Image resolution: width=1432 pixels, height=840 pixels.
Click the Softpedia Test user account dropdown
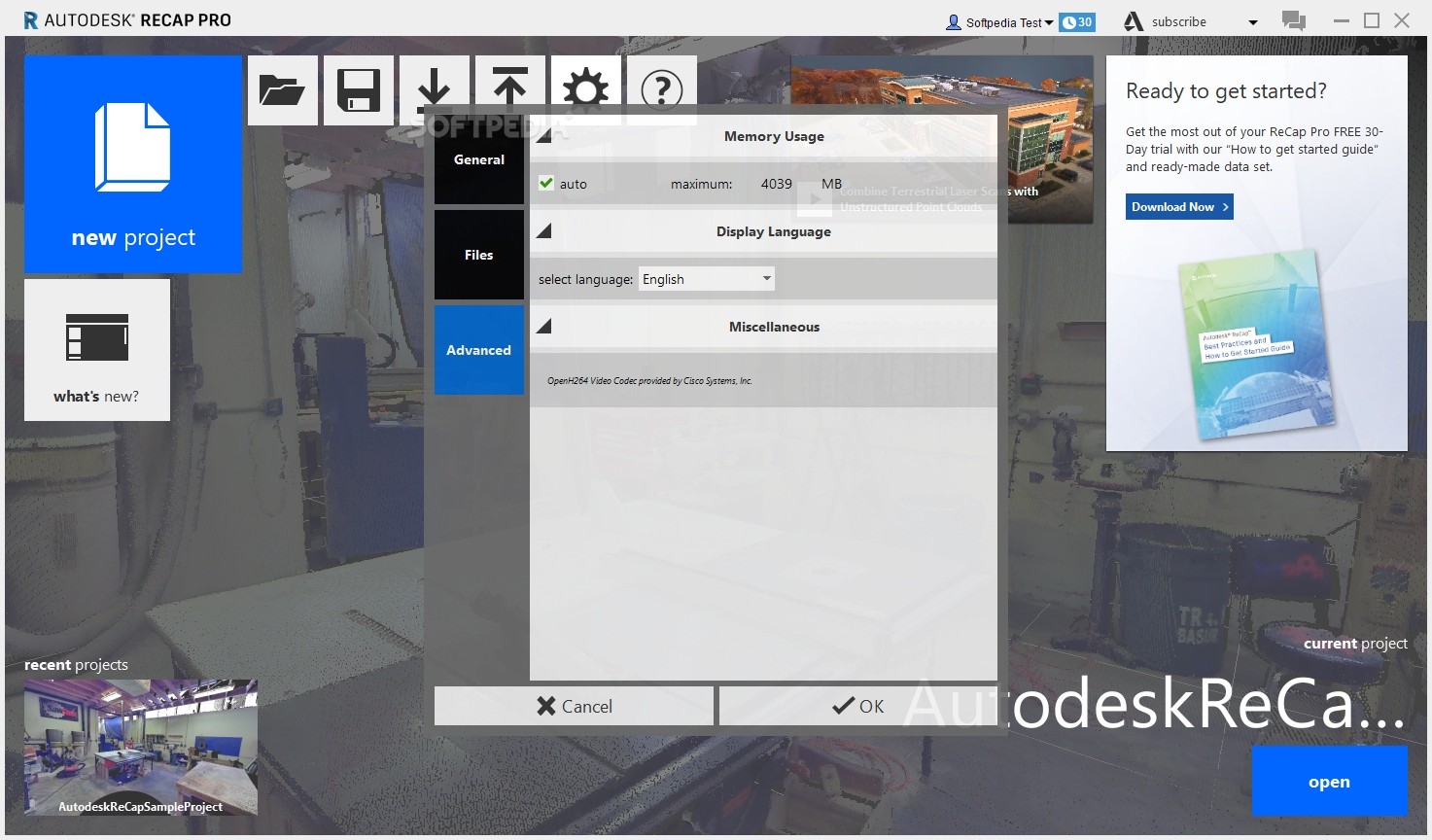click(999, 22)
